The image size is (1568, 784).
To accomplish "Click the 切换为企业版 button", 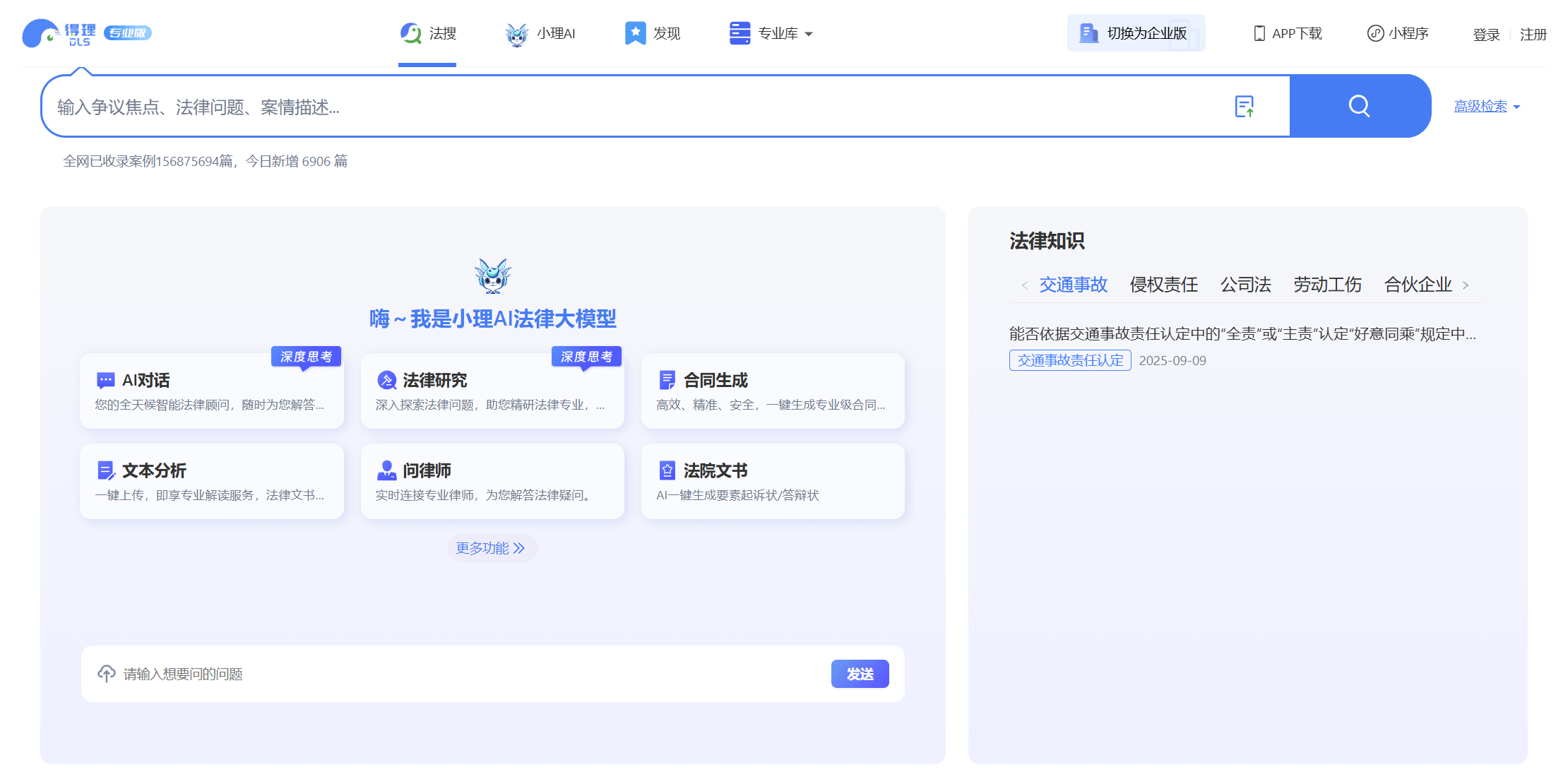I will click(1136, 32).
